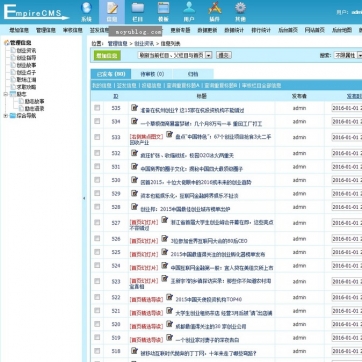This screenshot has height=362, width=362.
Task: Open the 信息 (Info) notepad icon
Action: coord(112,8)
